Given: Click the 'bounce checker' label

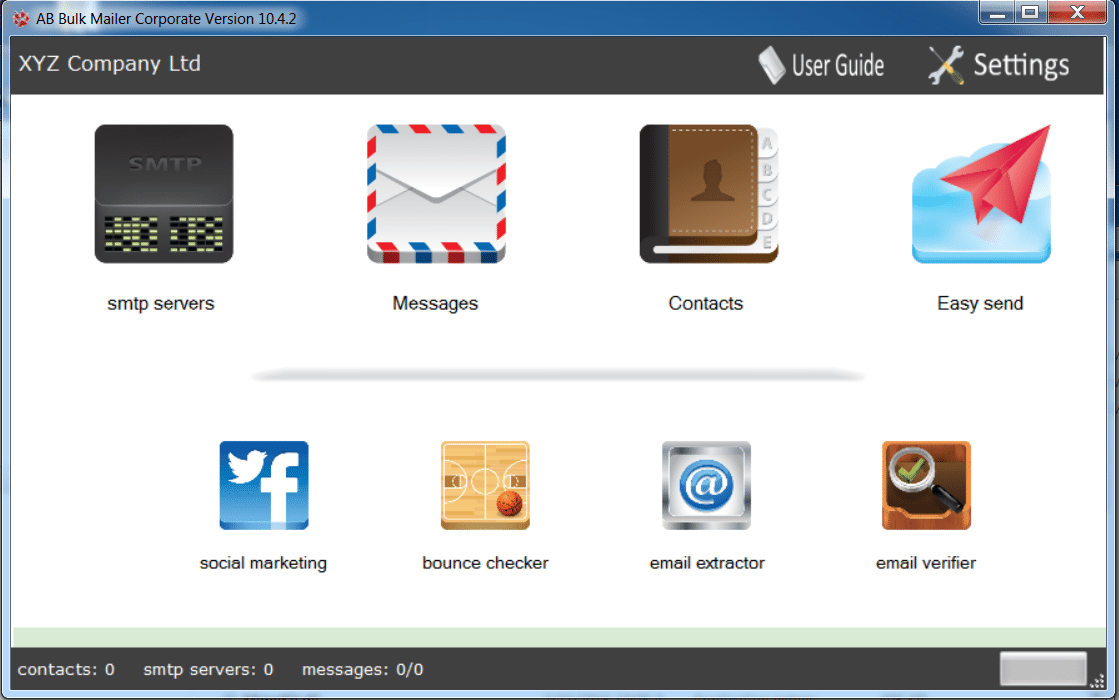Looking at the screenshot, I should click(x=485, y=563).
